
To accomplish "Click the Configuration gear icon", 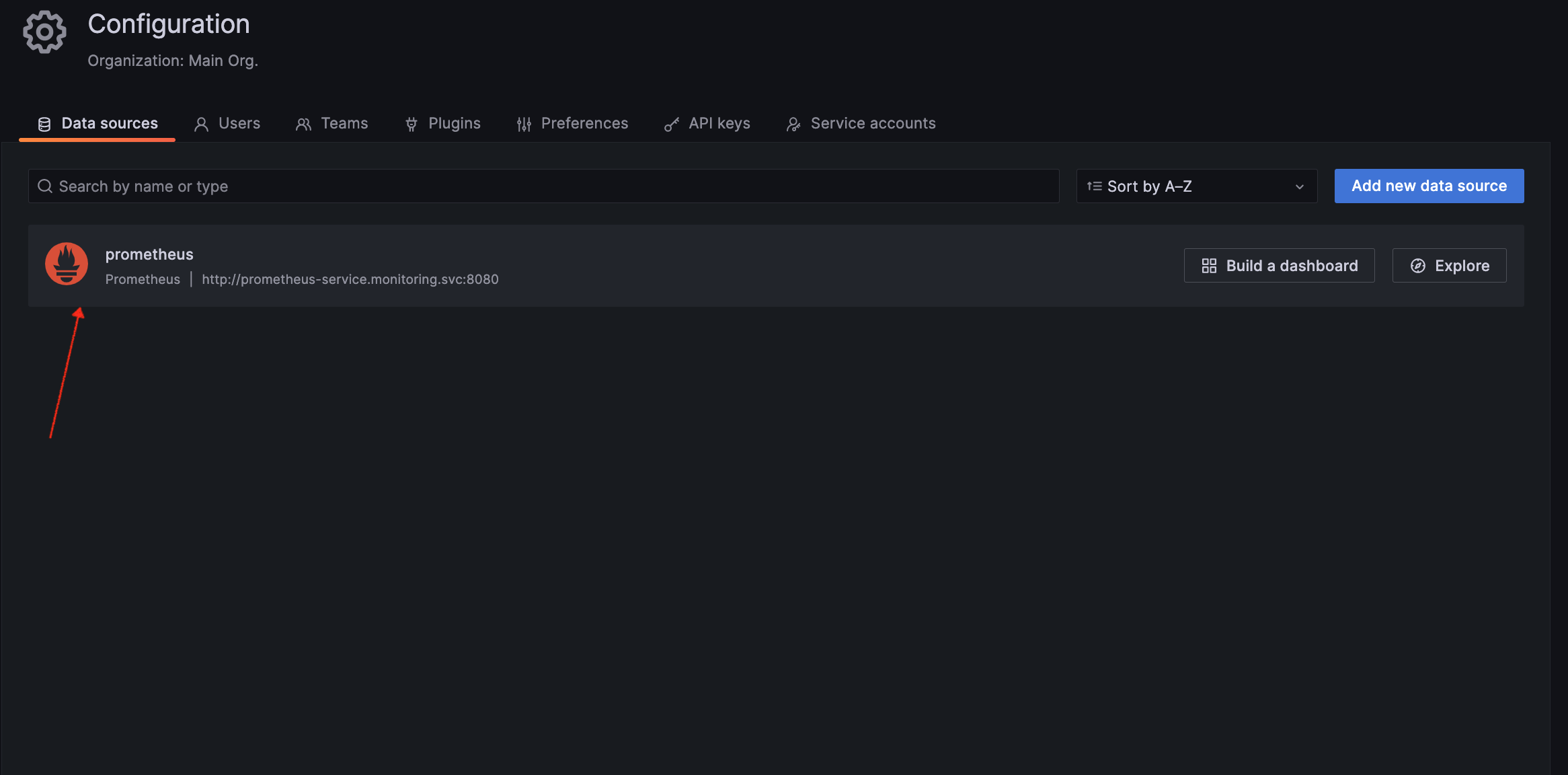I will coord(44,32).
